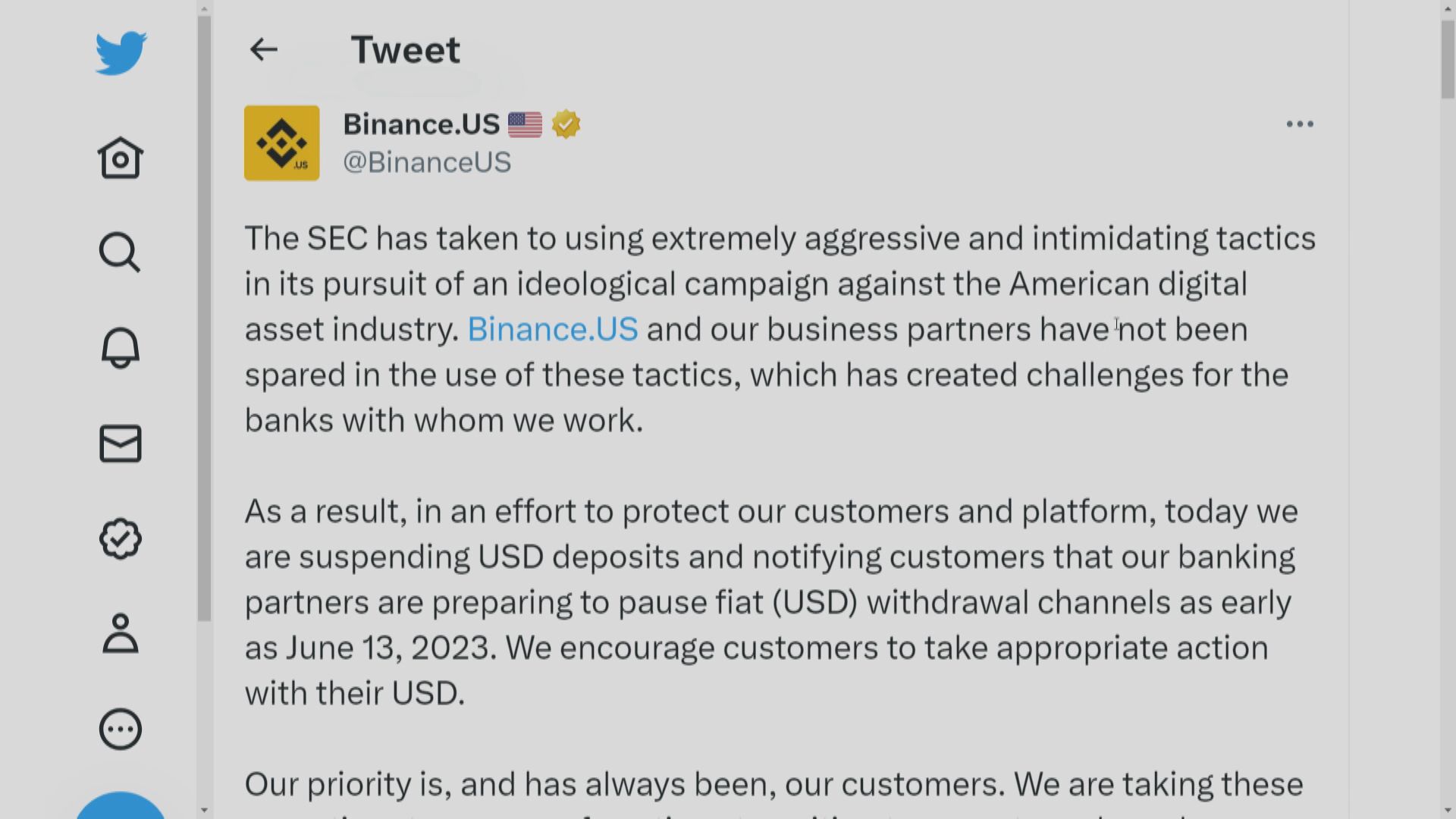Go back with the left arrow

263,50
